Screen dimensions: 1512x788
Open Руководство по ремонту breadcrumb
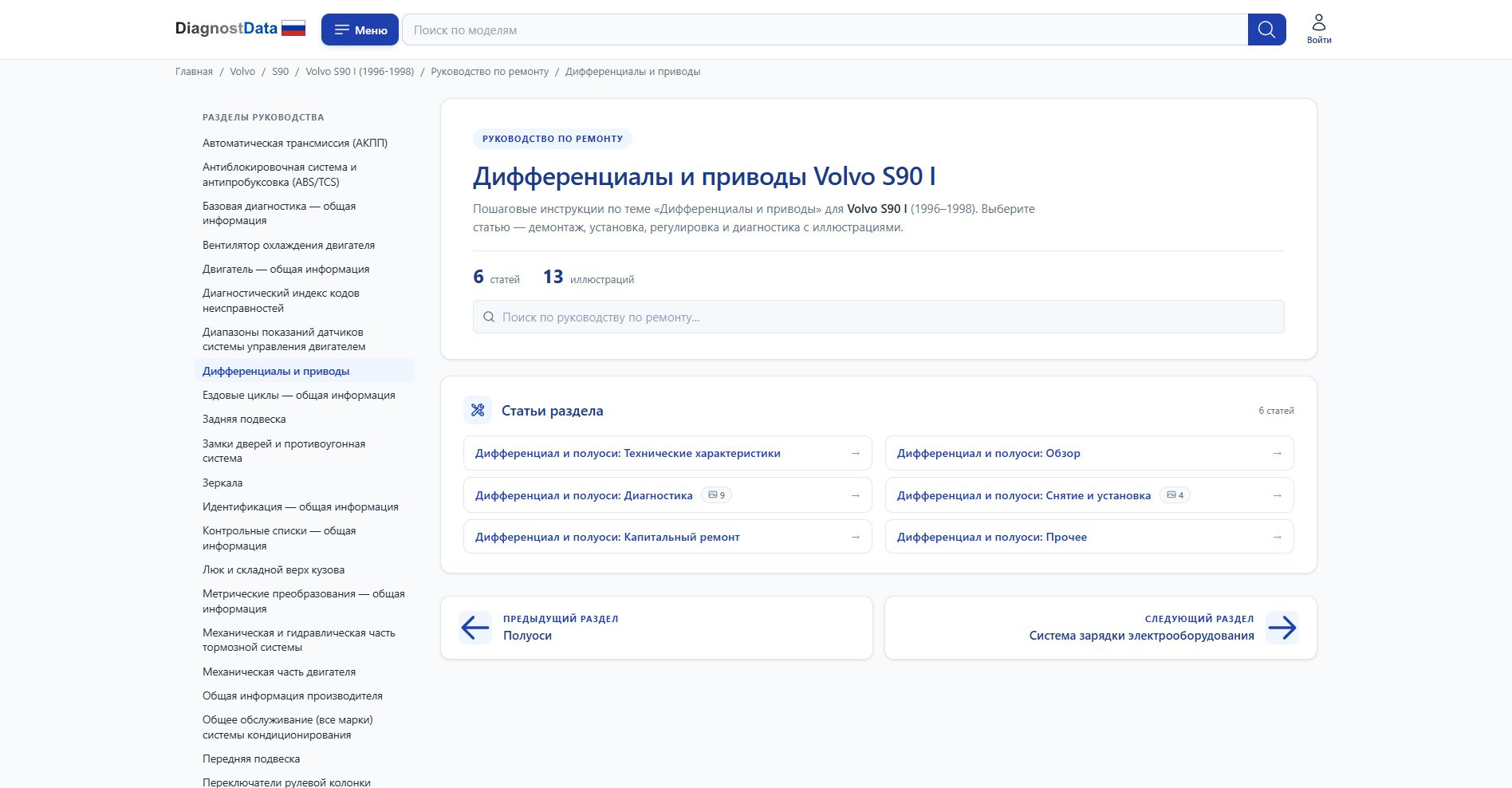490,72
